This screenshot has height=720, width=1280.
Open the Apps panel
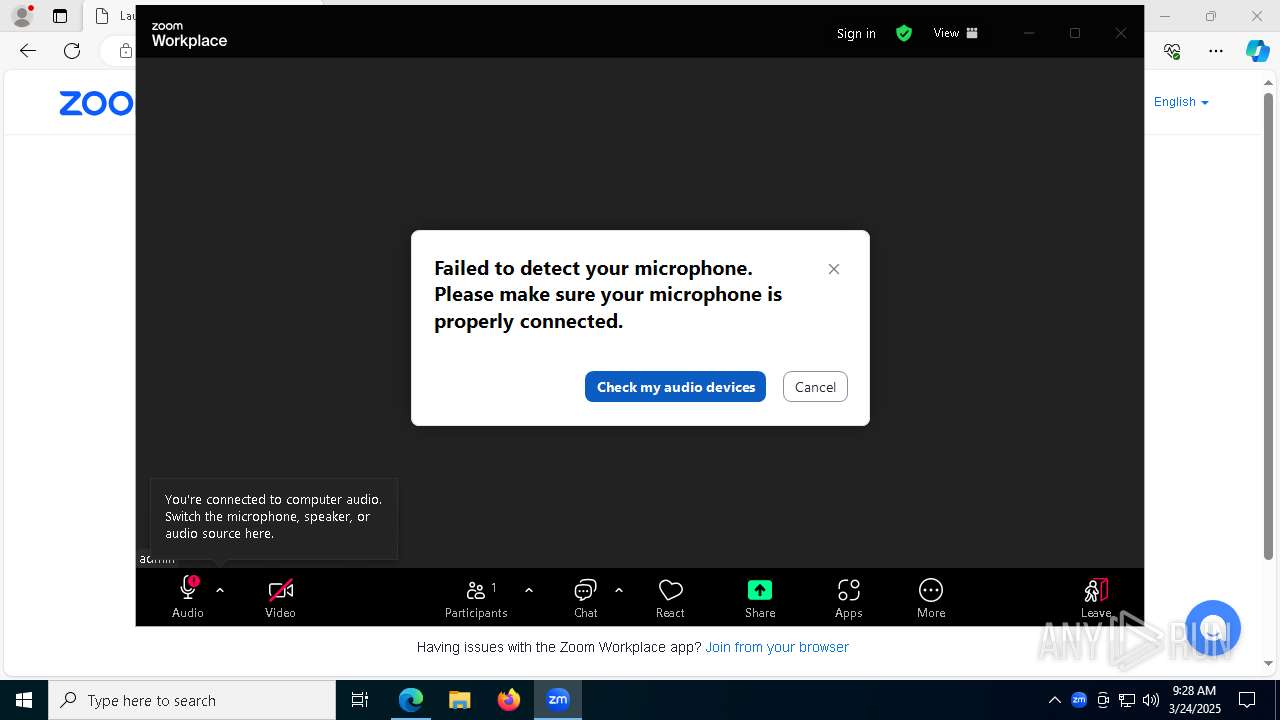[x=849, y=598]
